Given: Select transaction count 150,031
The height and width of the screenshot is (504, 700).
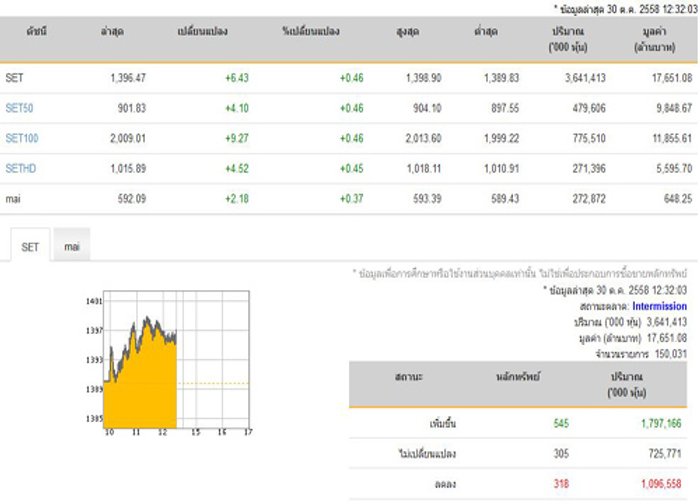Looking at the screenshot, I should (671, 354).
